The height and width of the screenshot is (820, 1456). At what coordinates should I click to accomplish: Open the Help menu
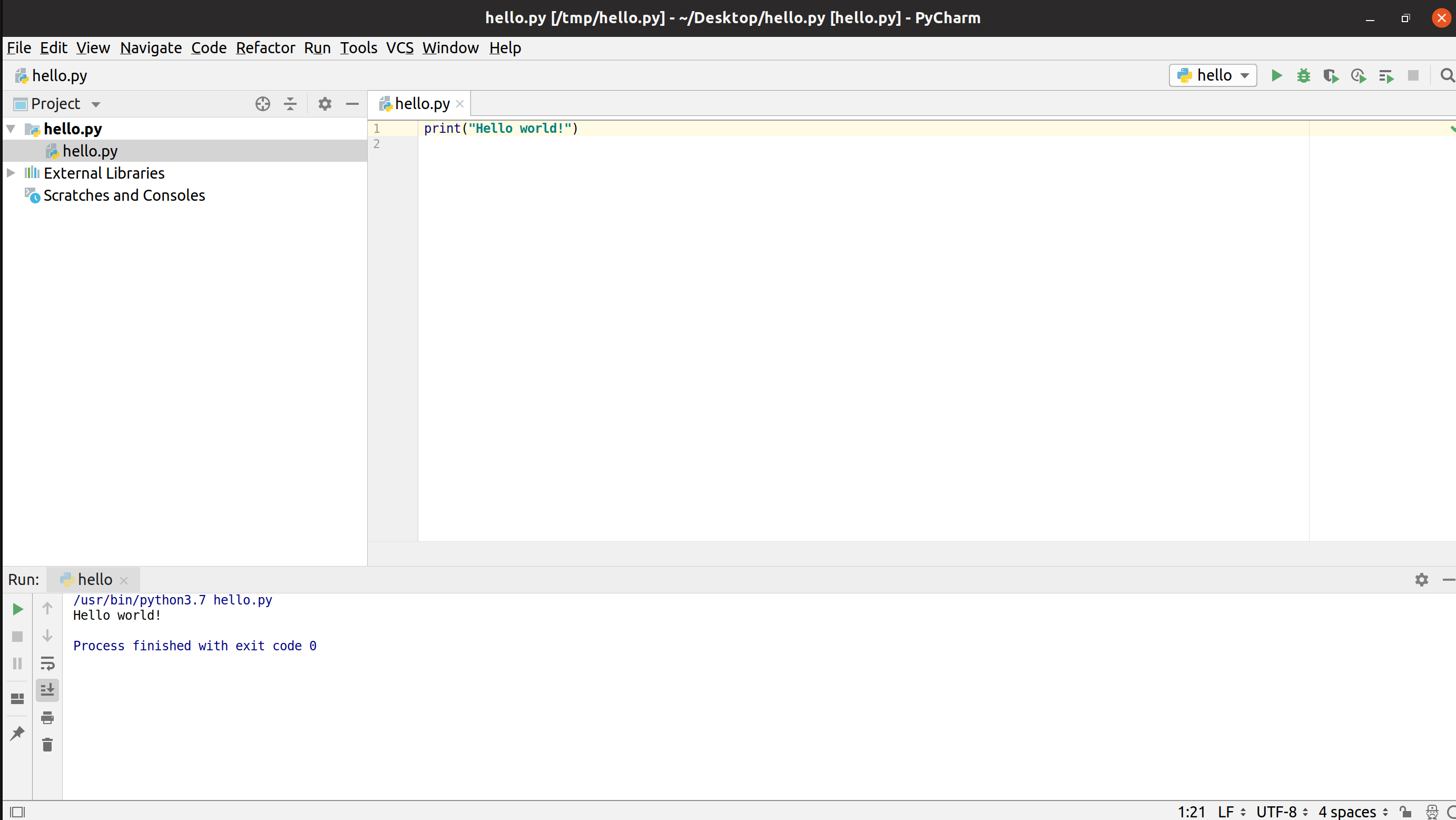(x=505, y=48)
